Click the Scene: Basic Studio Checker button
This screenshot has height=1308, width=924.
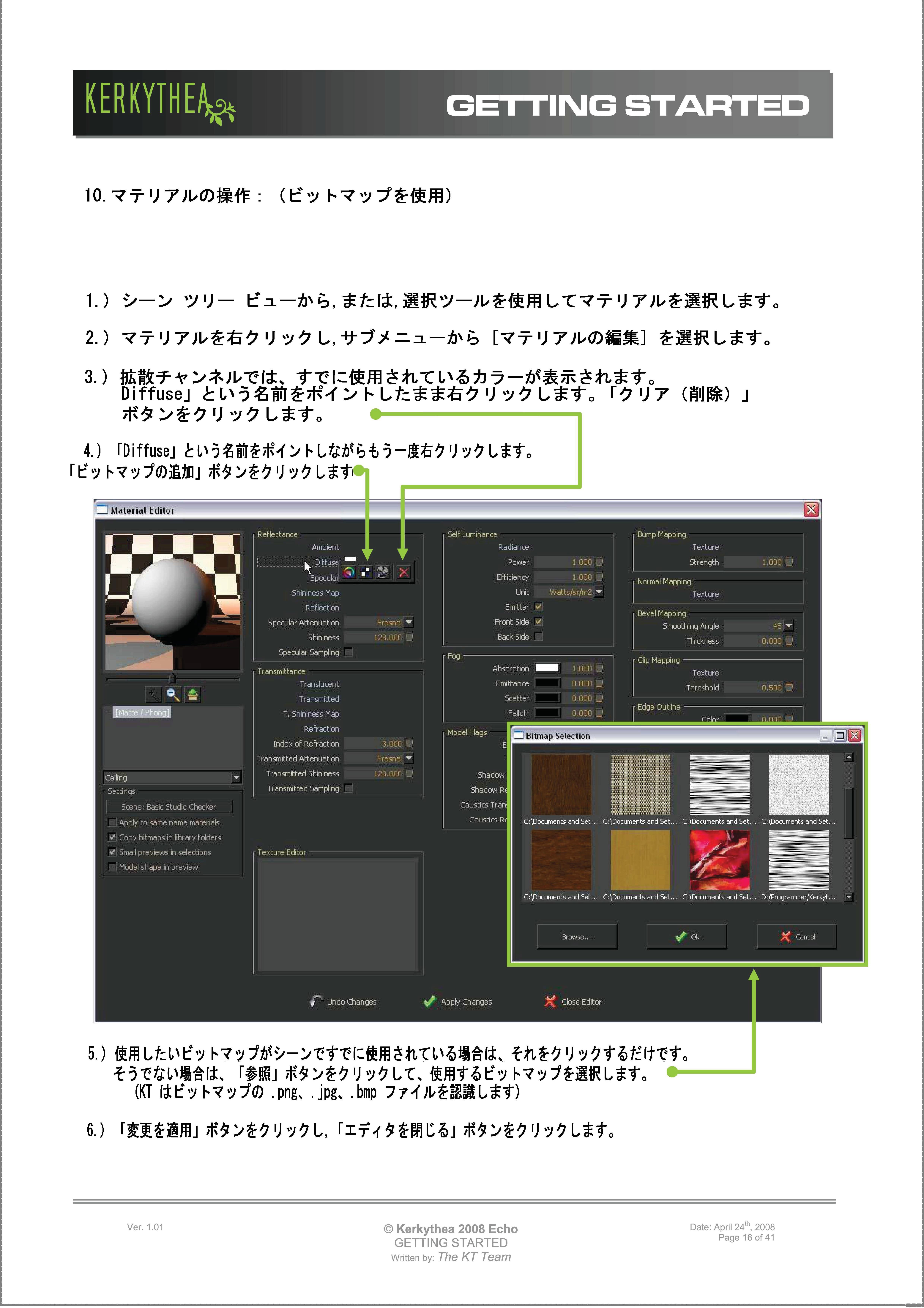click(x=169, y=807)
